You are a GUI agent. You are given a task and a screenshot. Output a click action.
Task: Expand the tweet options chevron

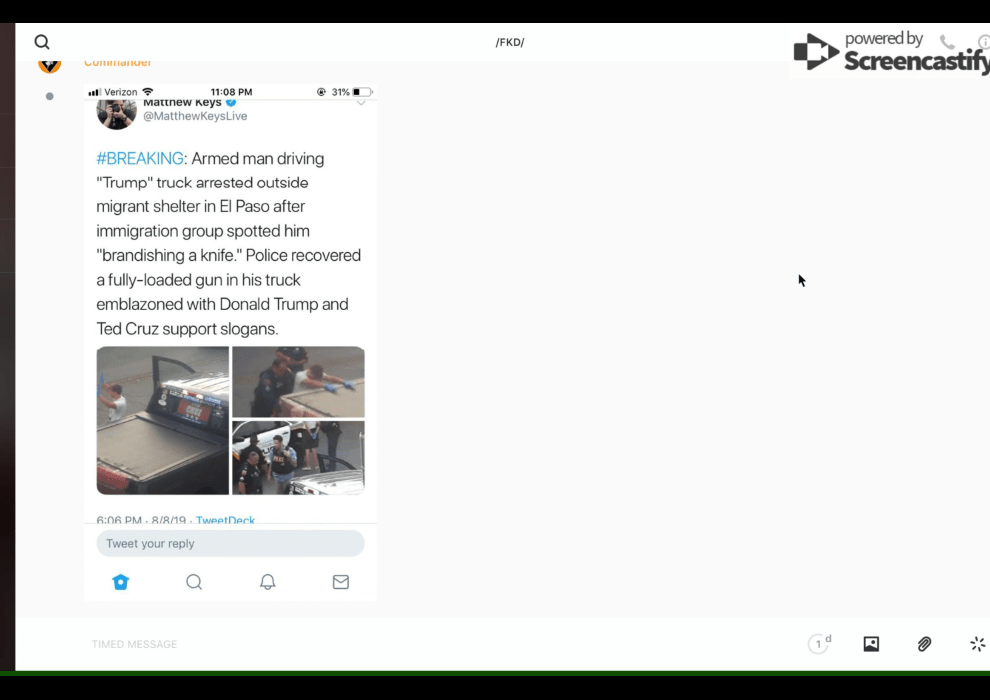point(361,103)
